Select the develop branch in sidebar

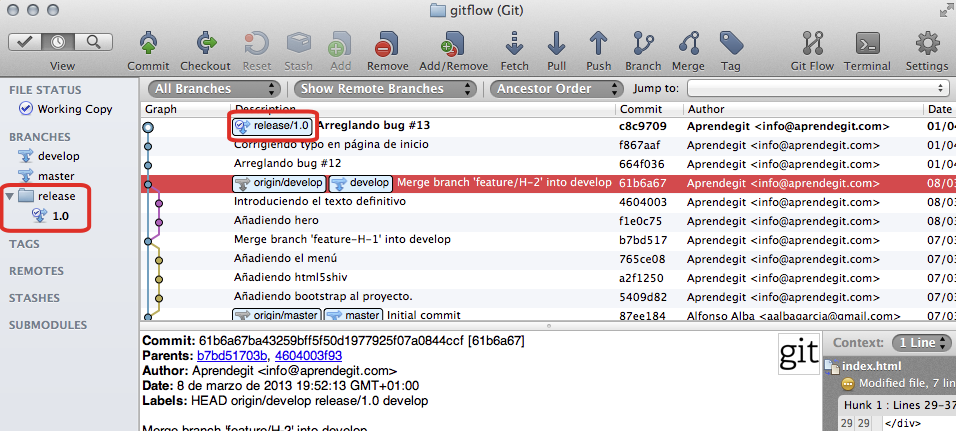coord(58,156)
